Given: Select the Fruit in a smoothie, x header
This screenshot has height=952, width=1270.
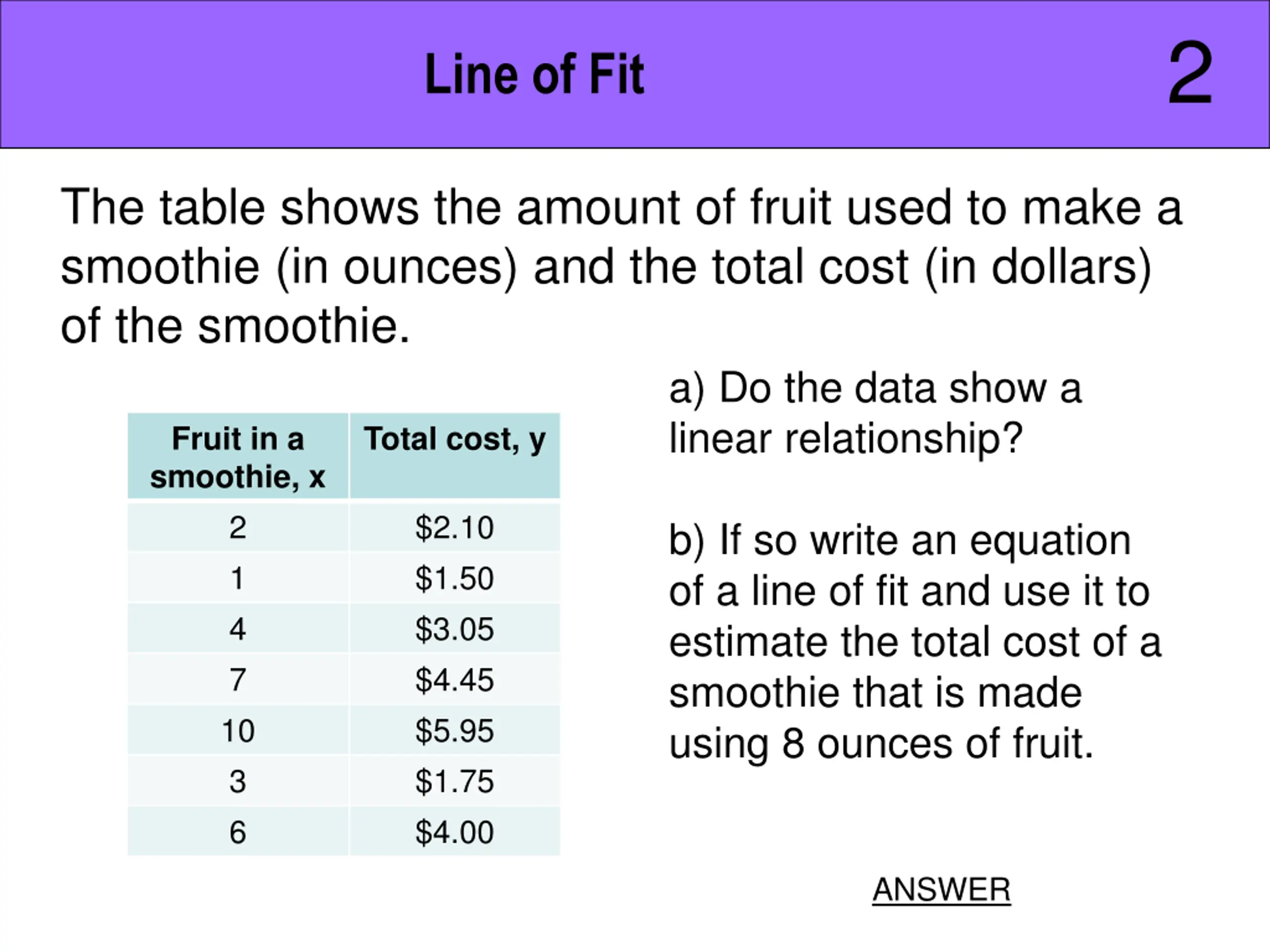Looking at the screenshot, I should (238, 456).
